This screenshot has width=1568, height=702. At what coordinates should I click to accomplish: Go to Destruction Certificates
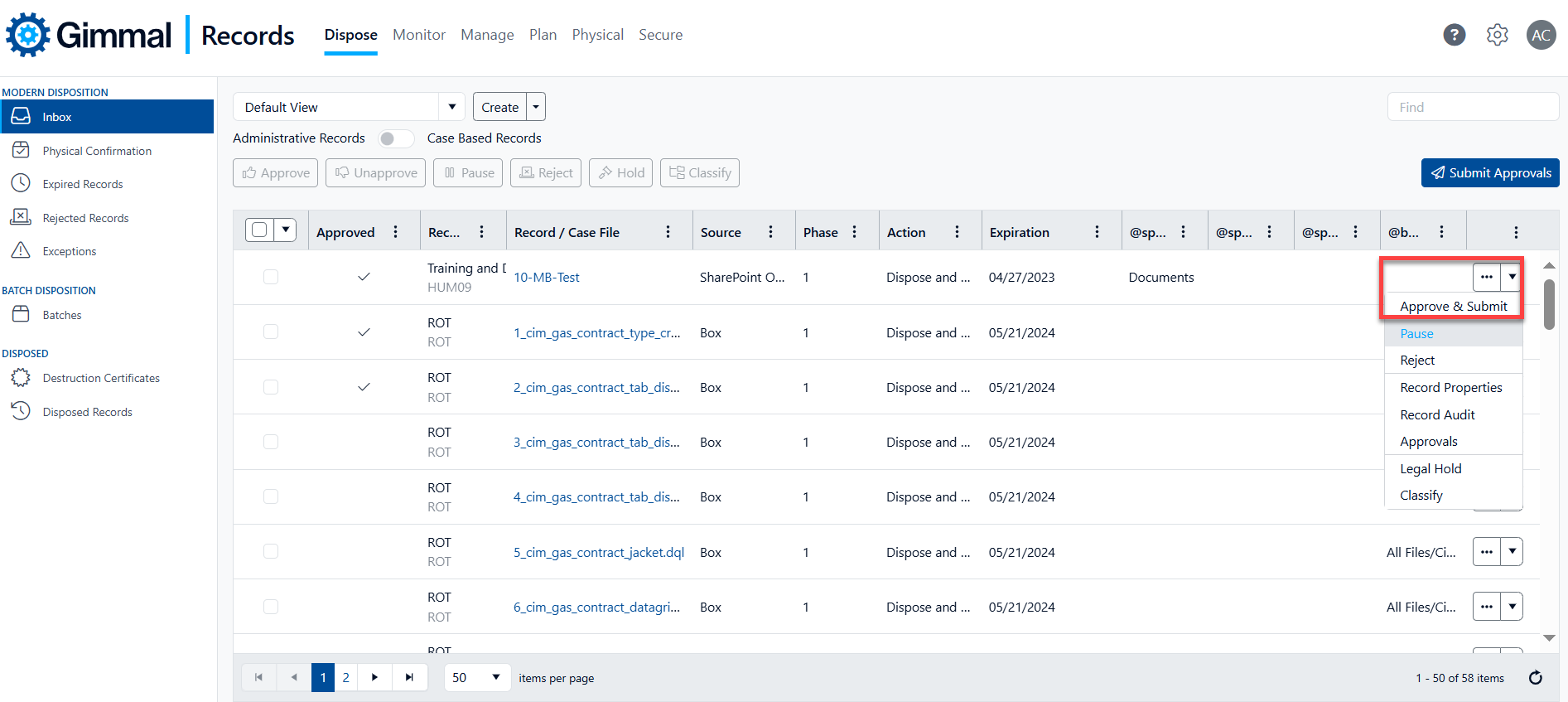101,378
